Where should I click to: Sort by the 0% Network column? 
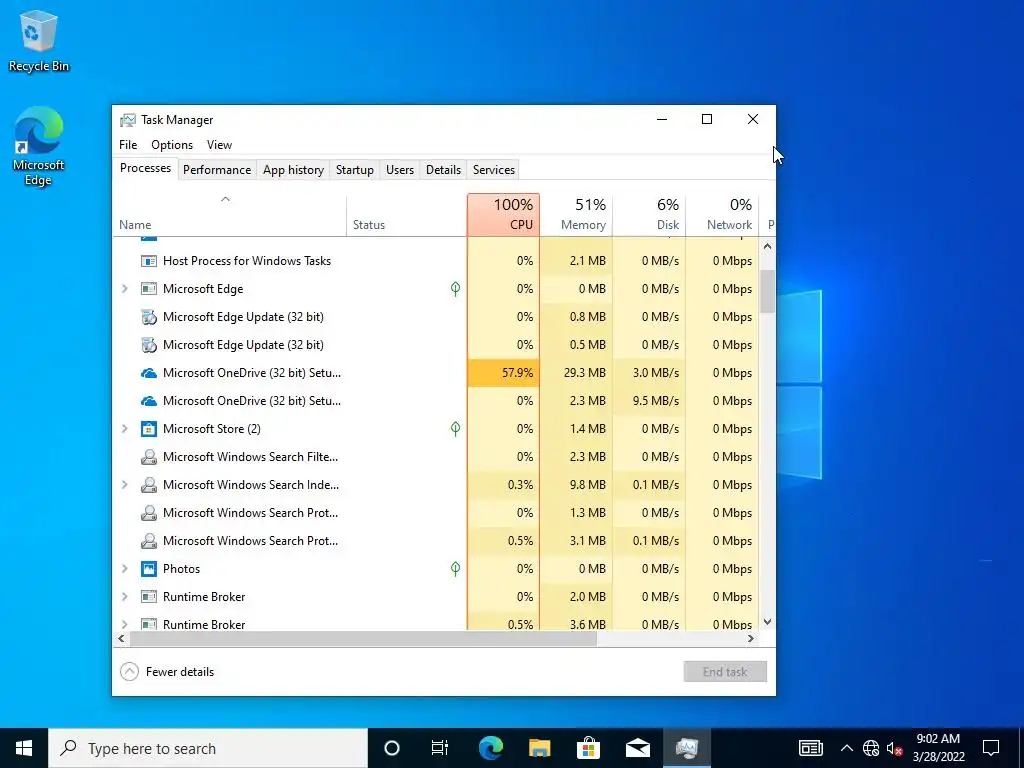pyautogui.click(x=723, y=216)
